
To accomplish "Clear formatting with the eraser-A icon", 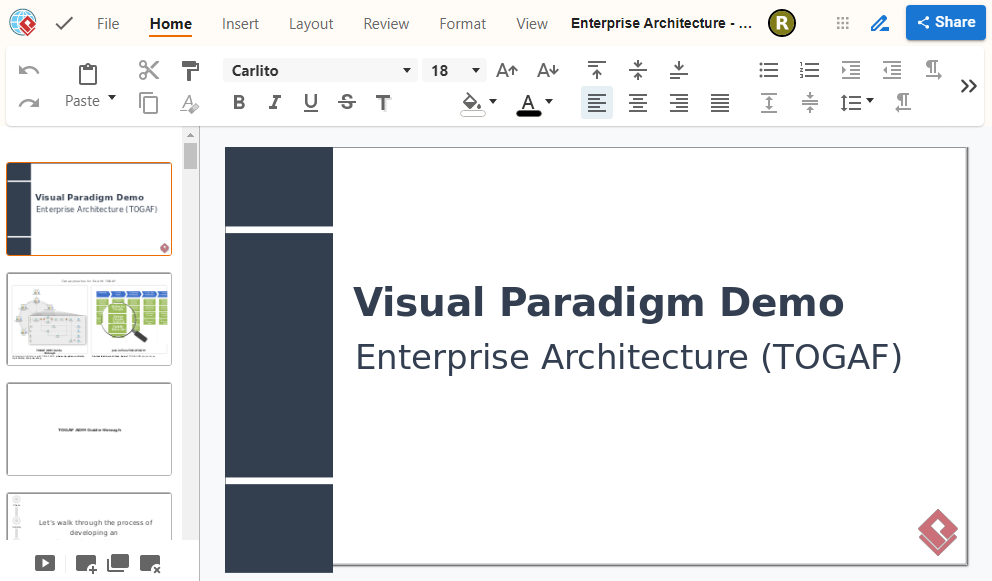I will pos(190,103).
